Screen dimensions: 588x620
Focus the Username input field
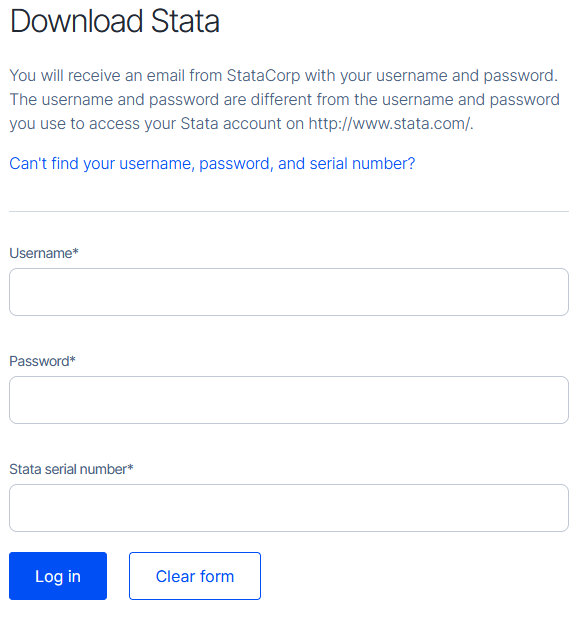(x=289, y=292)
